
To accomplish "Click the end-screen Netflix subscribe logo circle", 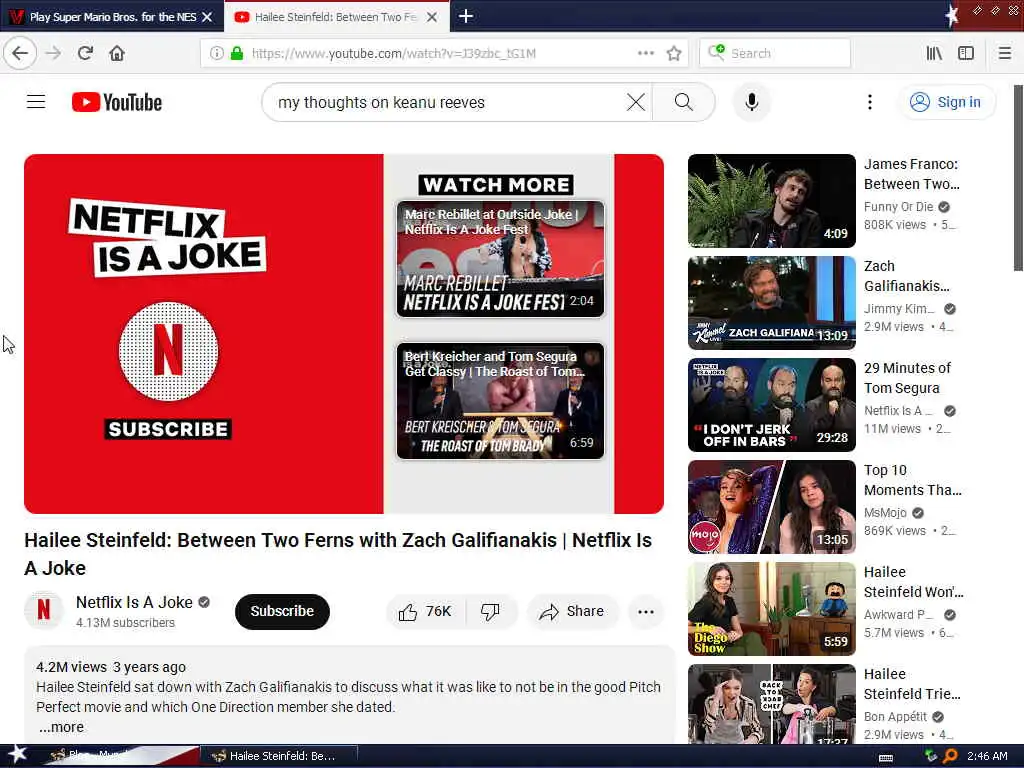I will pos(168,351).
